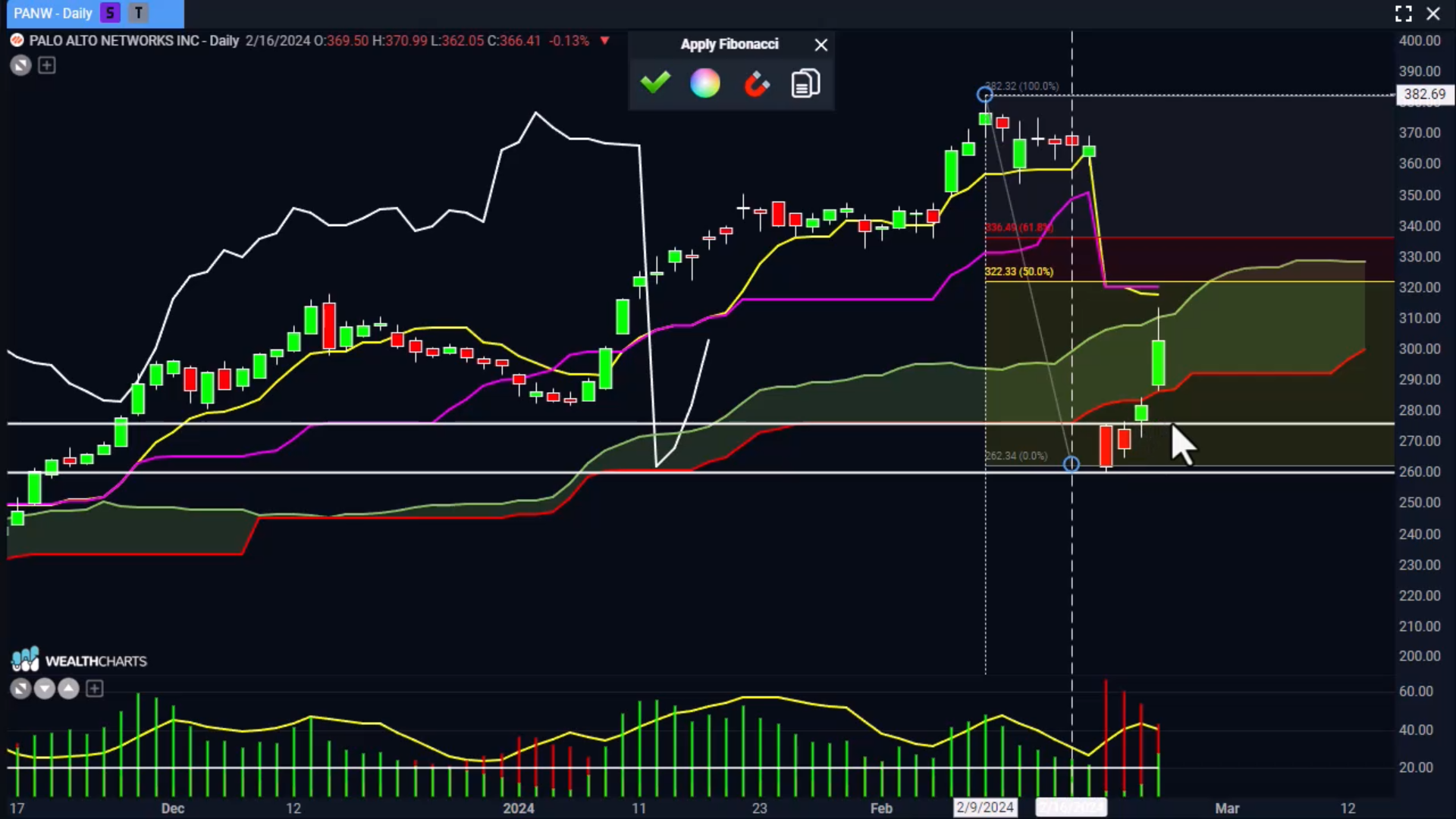Click the 322.33 (50.0%) Fibonacci label
Image resolution: width=1456 pixels, height=819 pixels.
(x=1019, y=271)
